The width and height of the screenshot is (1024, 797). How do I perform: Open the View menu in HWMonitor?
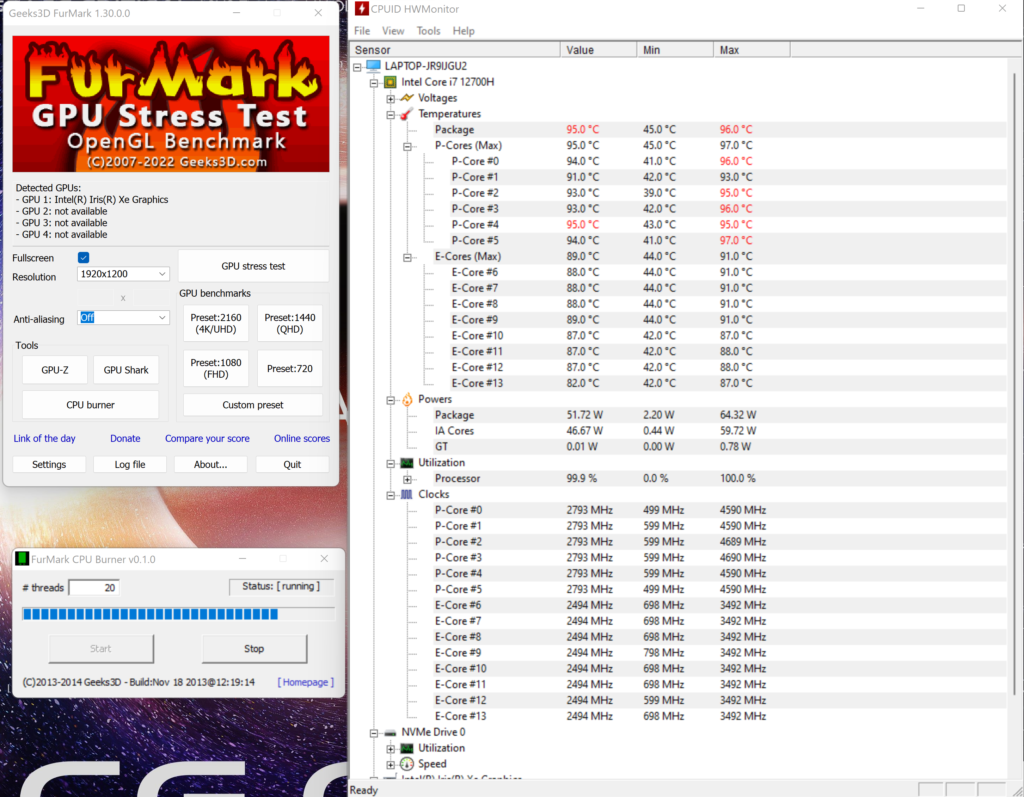coord(393,30)
